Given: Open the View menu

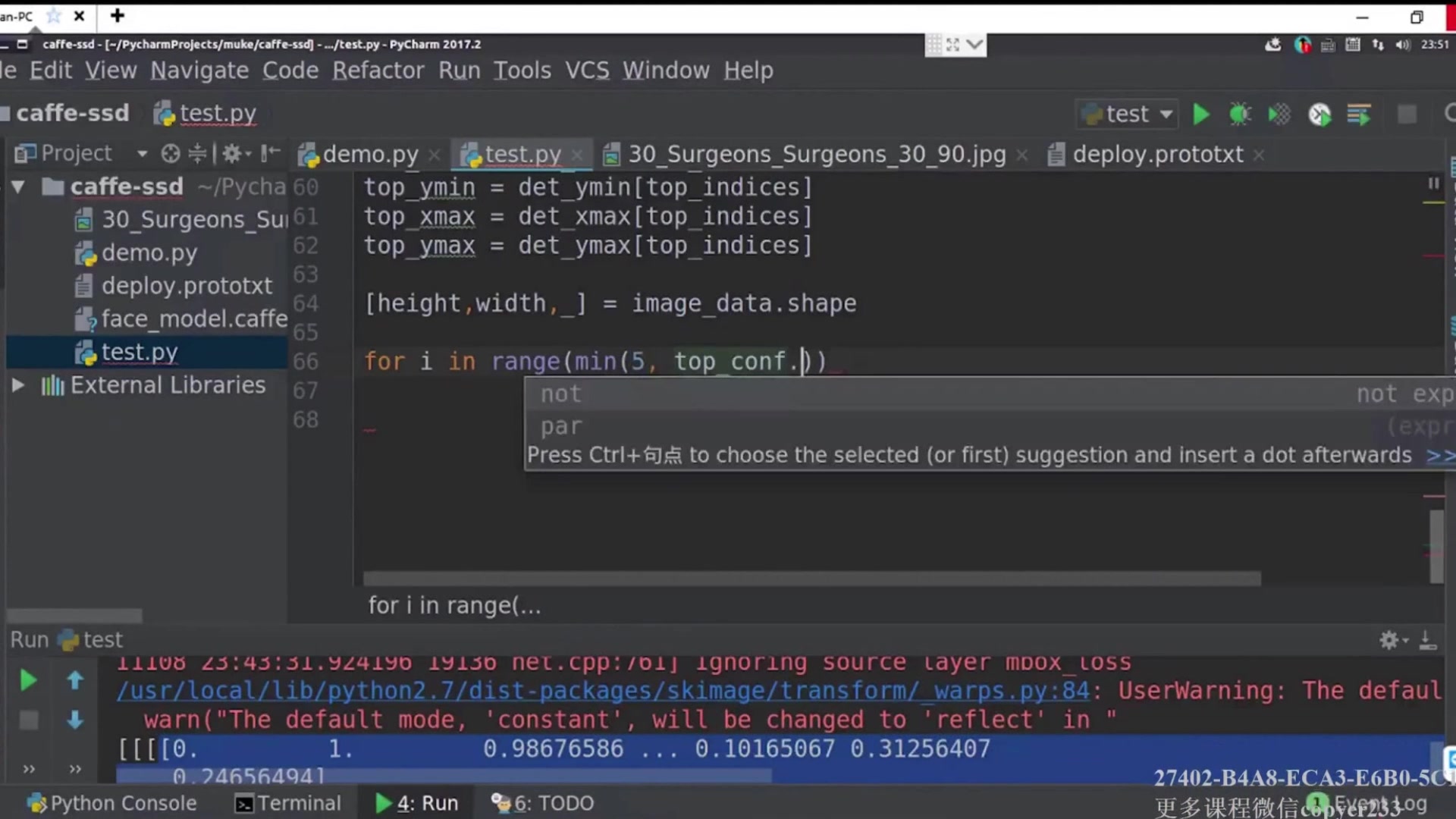Looking at the screenshot, I should point(111,71).
